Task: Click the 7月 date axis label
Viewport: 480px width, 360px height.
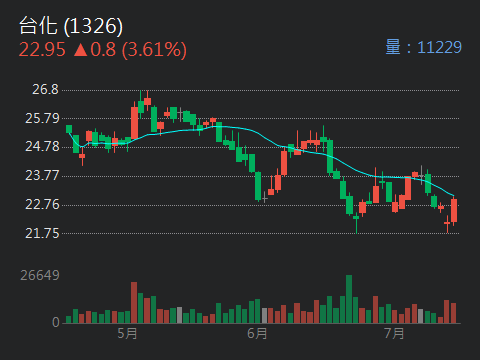Action: pos(394,333)
